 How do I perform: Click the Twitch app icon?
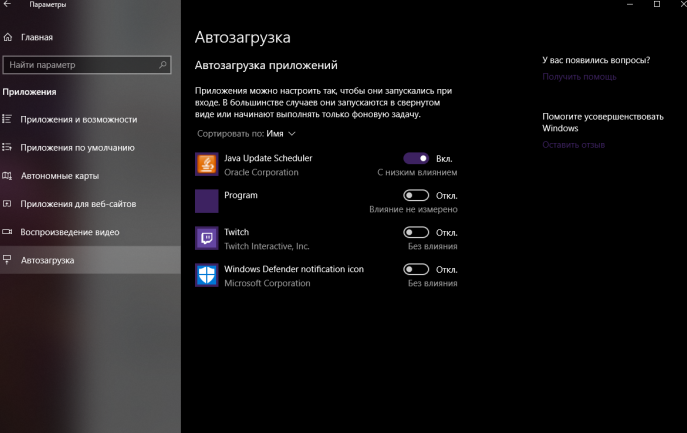tap(206, 238)
